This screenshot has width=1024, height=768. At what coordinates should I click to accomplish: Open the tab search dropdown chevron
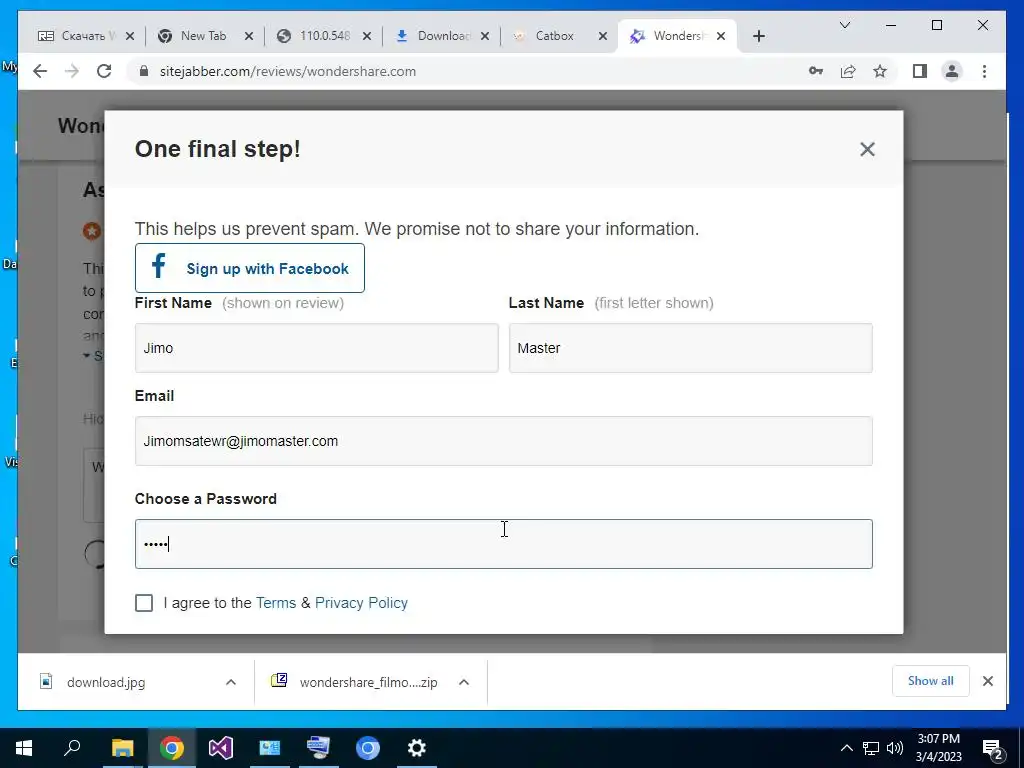pos(844,25)
